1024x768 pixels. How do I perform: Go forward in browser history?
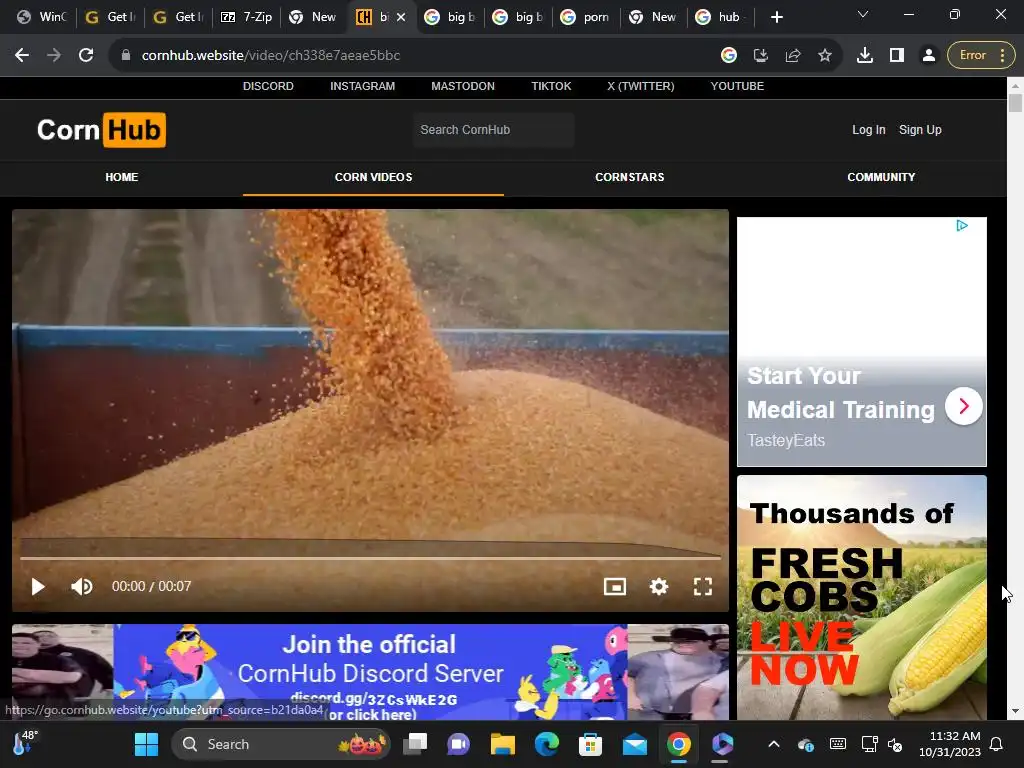click(54, 56)
